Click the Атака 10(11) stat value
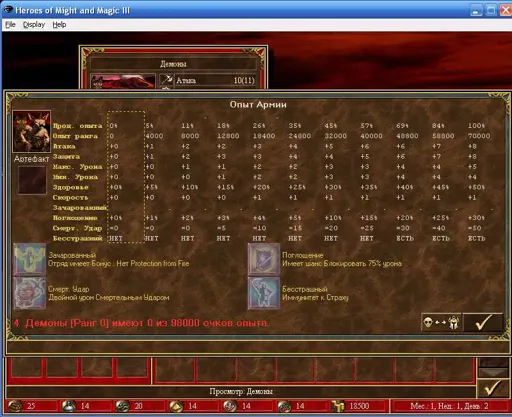The height and width of the screenshot is (417, 512). 244,80
